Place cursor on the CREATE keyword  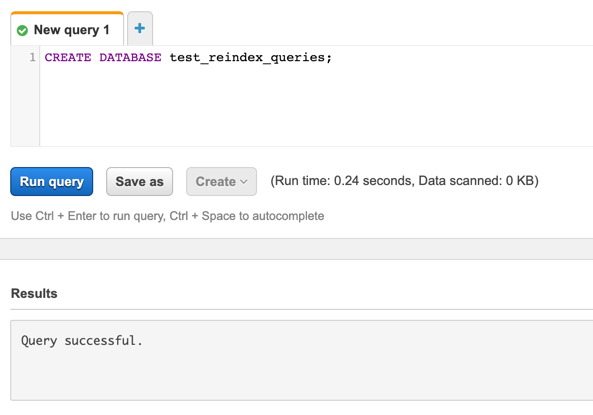coord(68,58)
